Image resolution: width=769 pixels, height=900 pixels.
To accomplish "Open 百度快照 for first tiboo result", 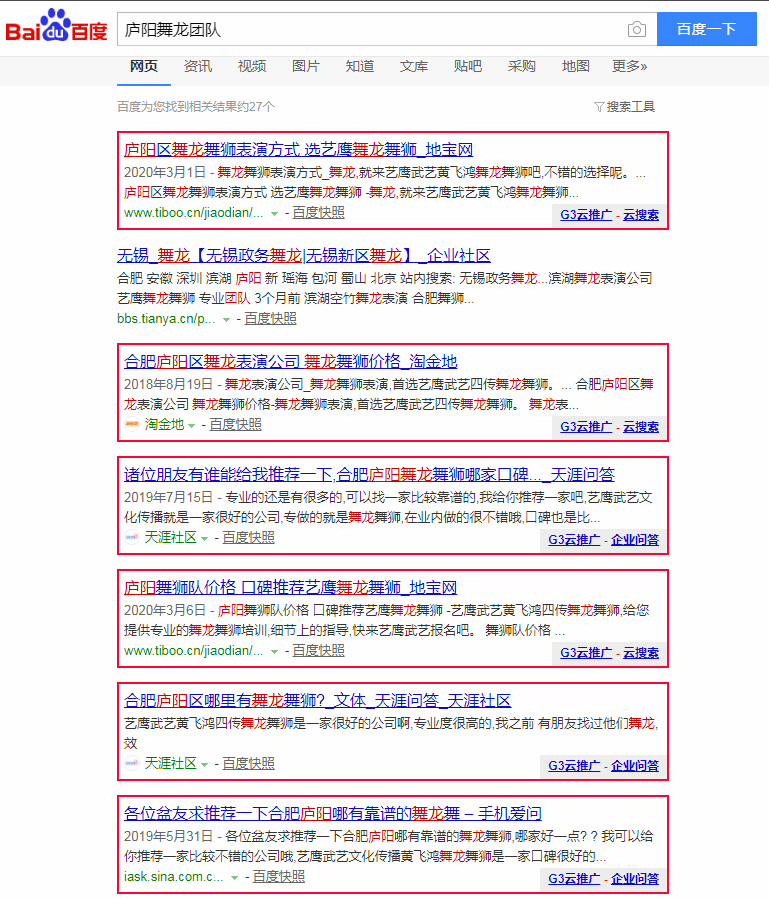I will (319, 213).
